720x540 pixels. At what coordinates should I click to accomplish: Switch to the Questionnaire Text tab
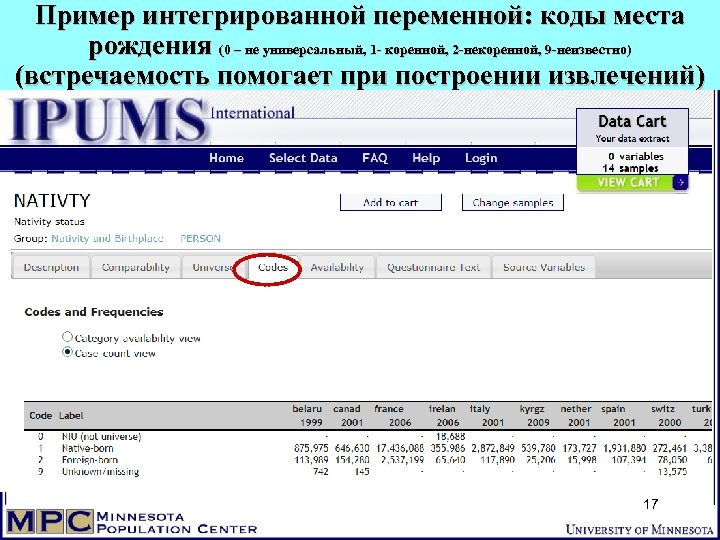point(433,267)
